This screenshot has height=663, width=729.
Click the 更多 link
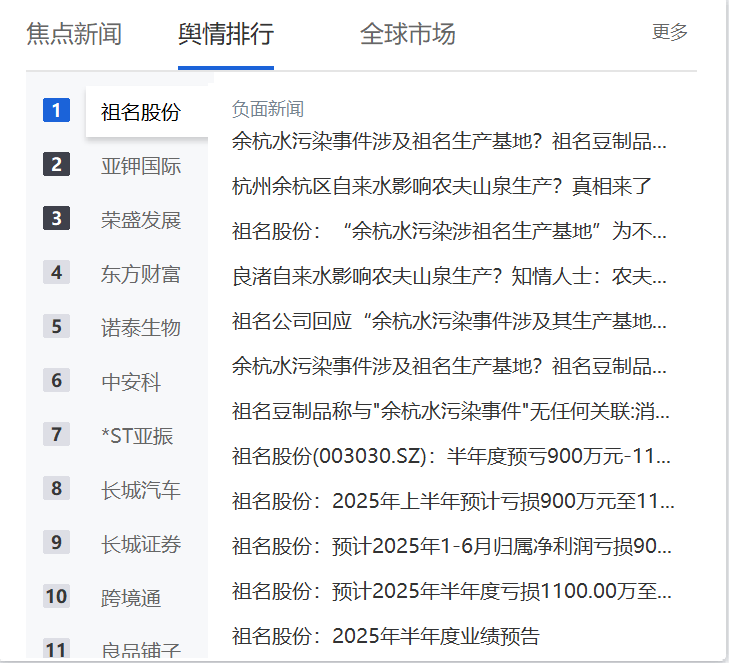pos(669,32)
